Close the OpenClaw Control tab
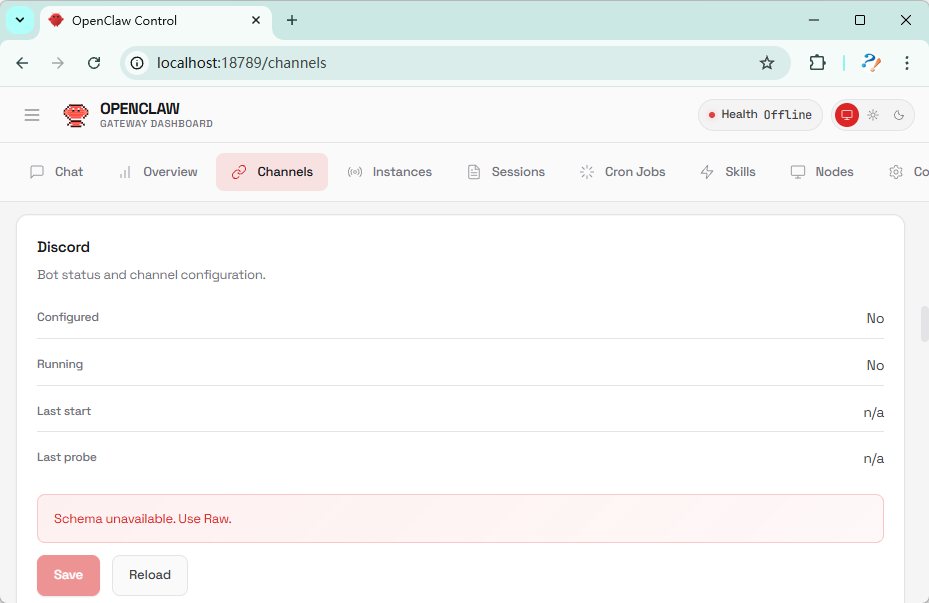The height and width of the screenshot is (603, 929). pos(256,20)
